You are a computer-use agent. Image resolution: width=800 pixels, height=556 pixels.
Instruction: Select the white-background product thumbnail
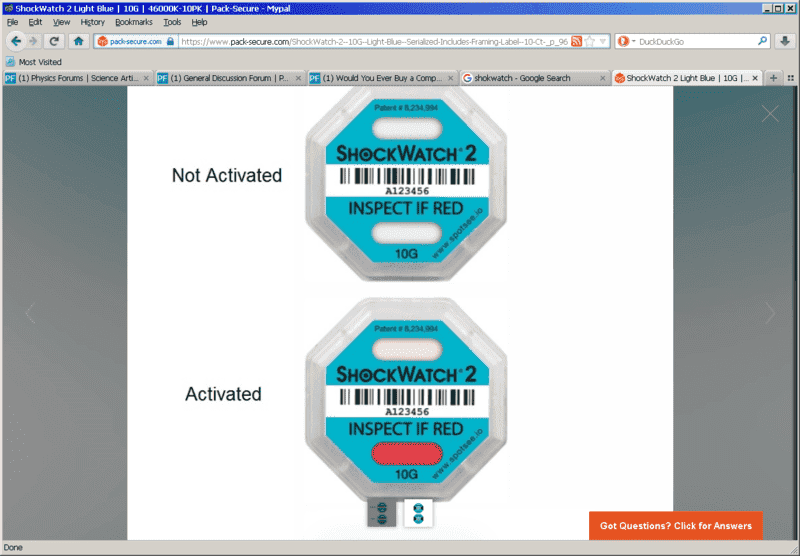click(418, 513)
